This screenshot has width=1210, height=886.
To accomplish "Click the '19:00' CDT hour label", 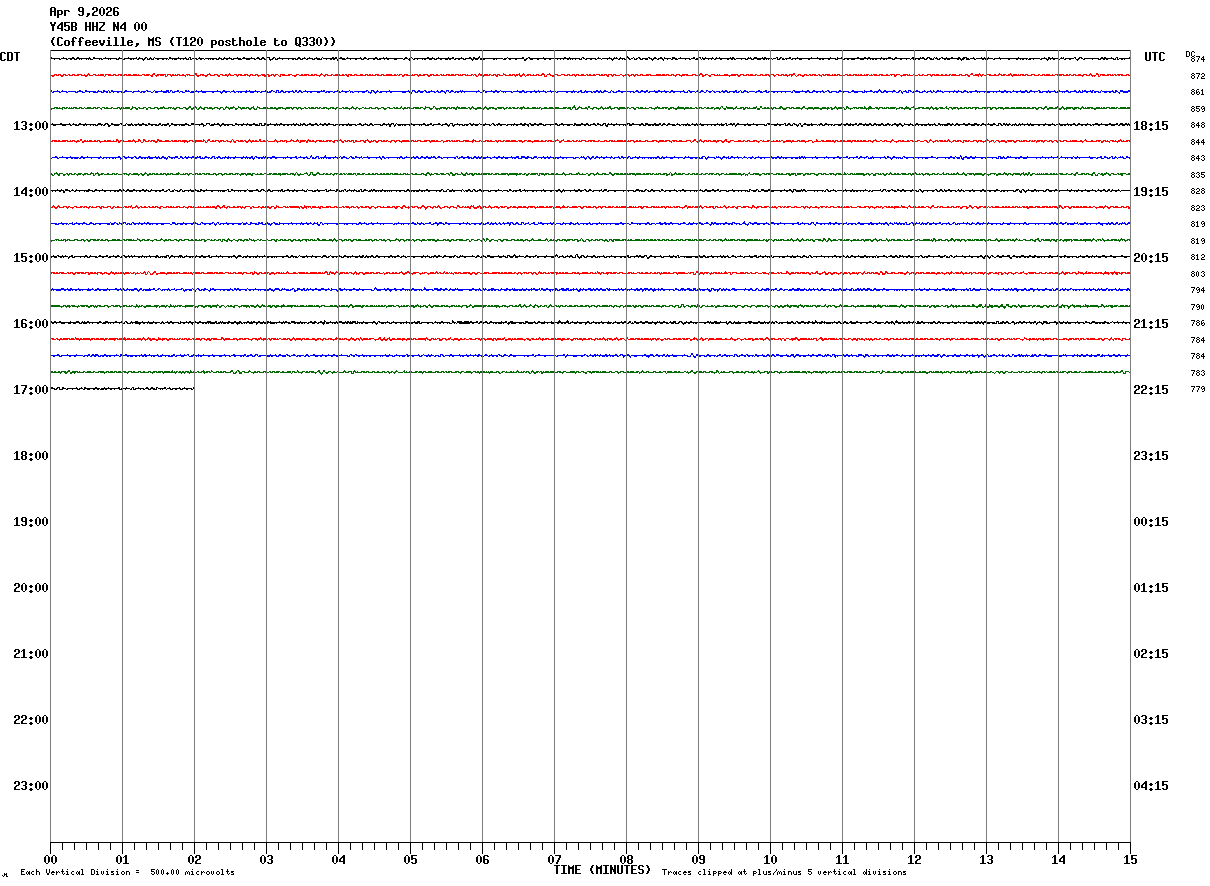I will pyautogui.click(x=30, y=522).
